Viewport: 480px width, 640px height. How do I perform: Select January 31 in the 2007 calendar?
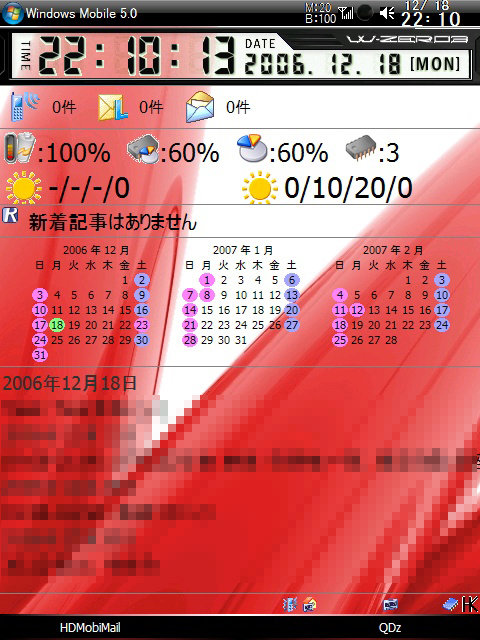click(x=241, y=340)
